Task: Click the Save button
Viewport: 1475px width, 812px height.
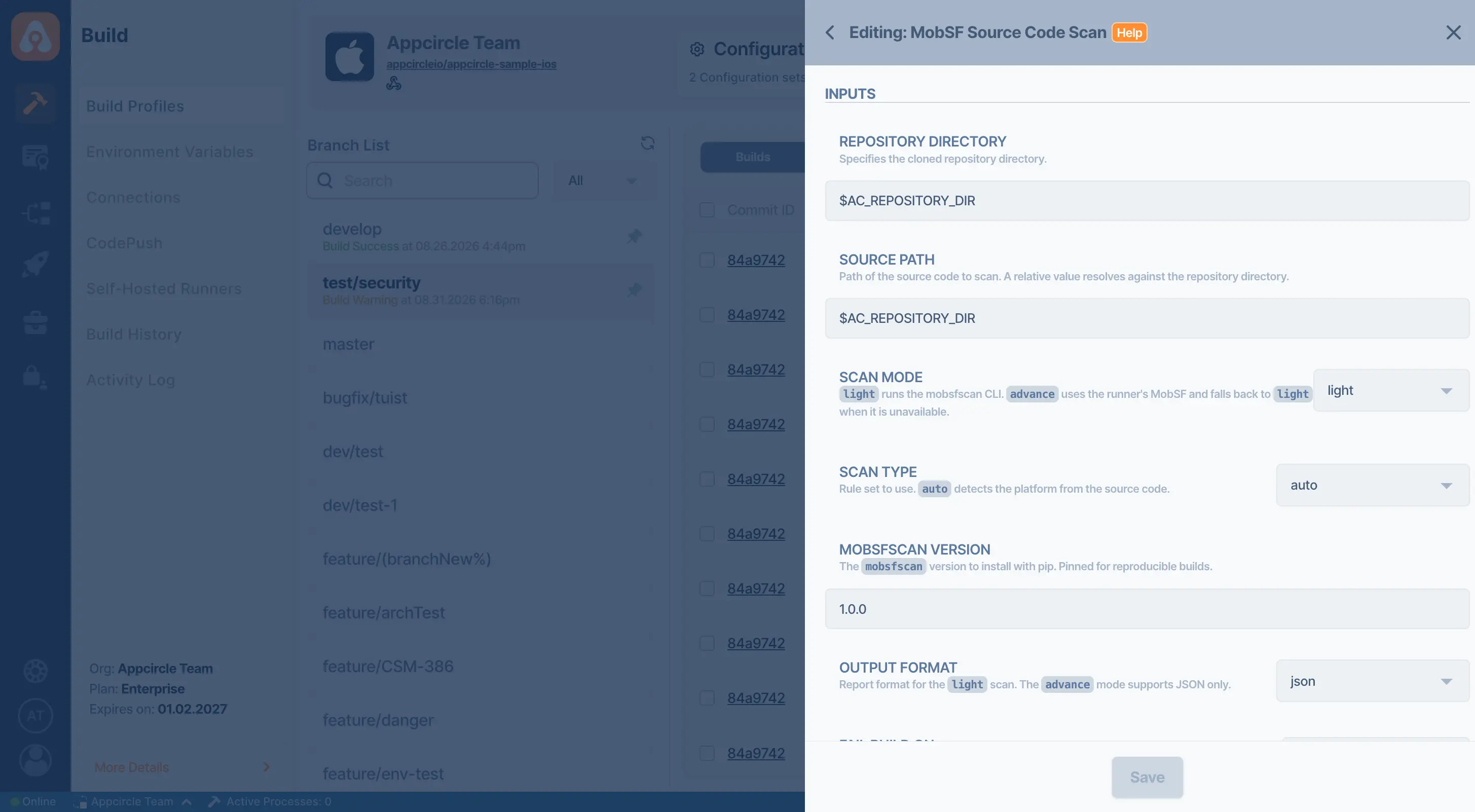Action: point(1147,777)
